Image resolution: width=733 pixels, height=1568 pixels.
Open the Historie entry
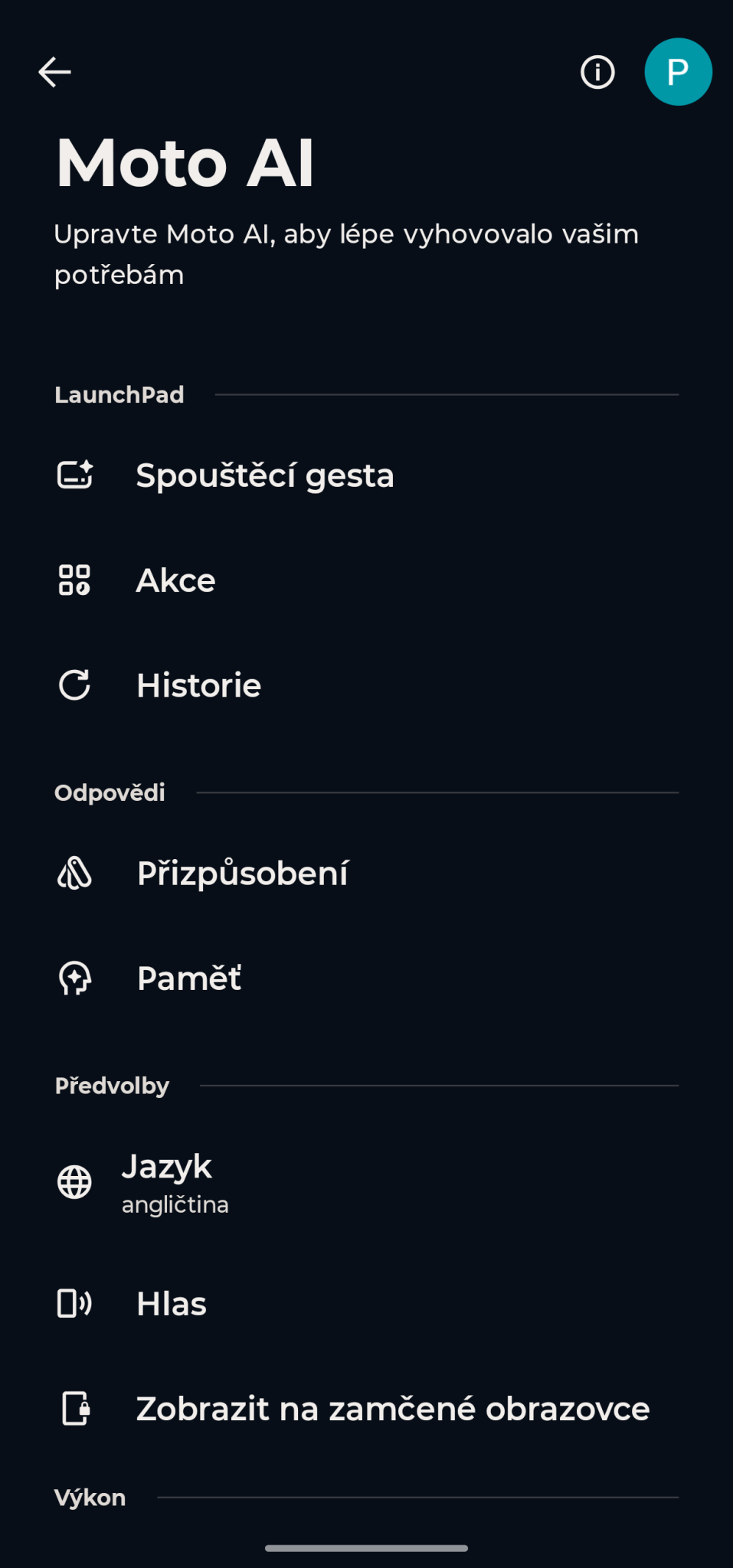point(198,685)
